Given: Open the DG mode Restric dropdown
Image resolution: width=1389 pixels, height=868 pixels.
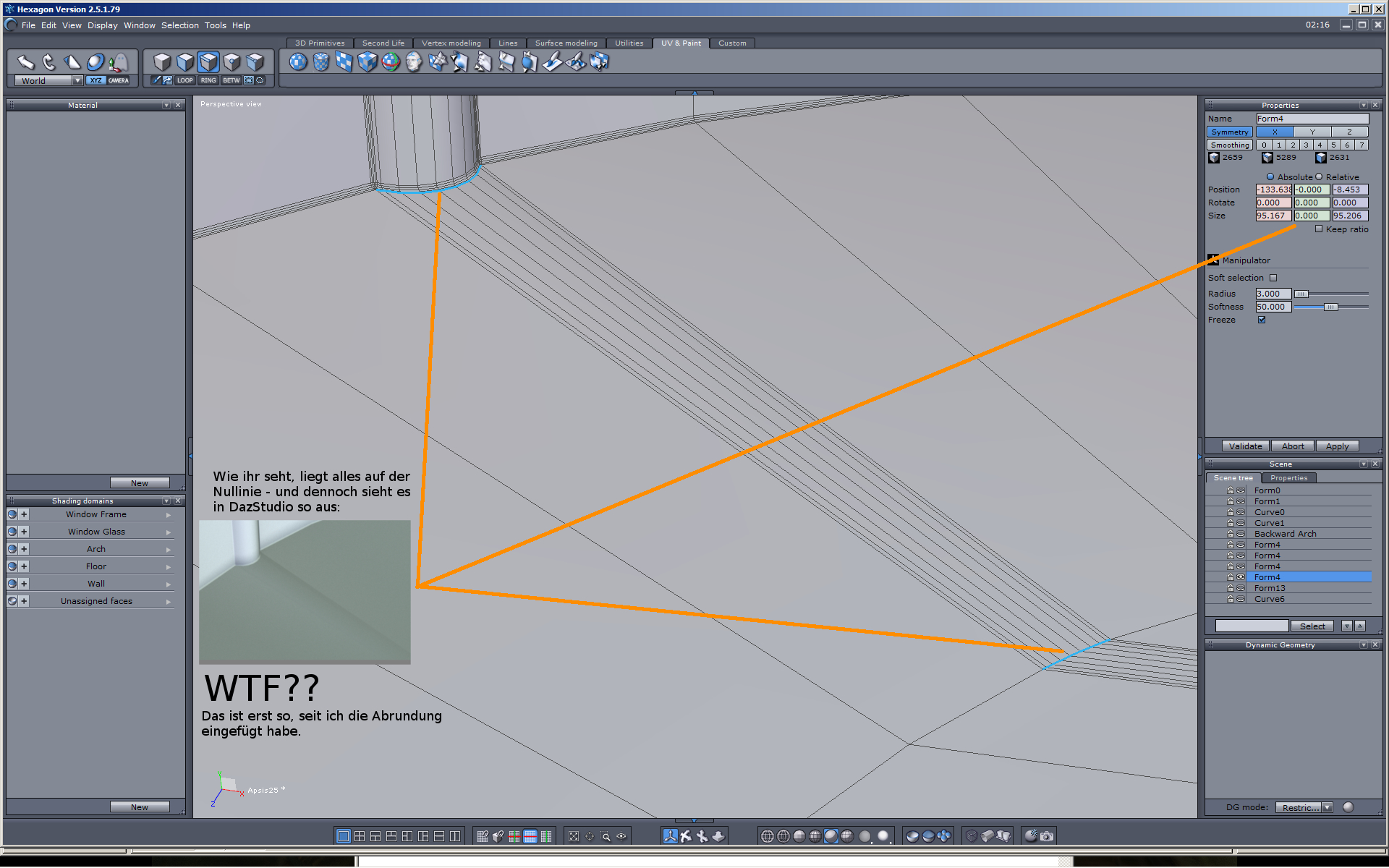Looking at the screenshot, I should tap(1327, 807).
